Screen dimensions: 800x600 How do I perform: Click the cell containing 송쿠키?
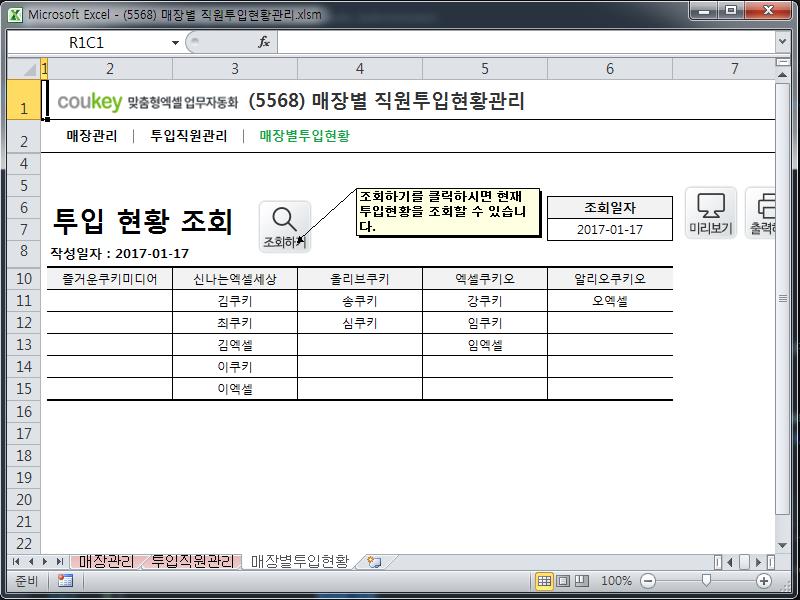[360, 301]
